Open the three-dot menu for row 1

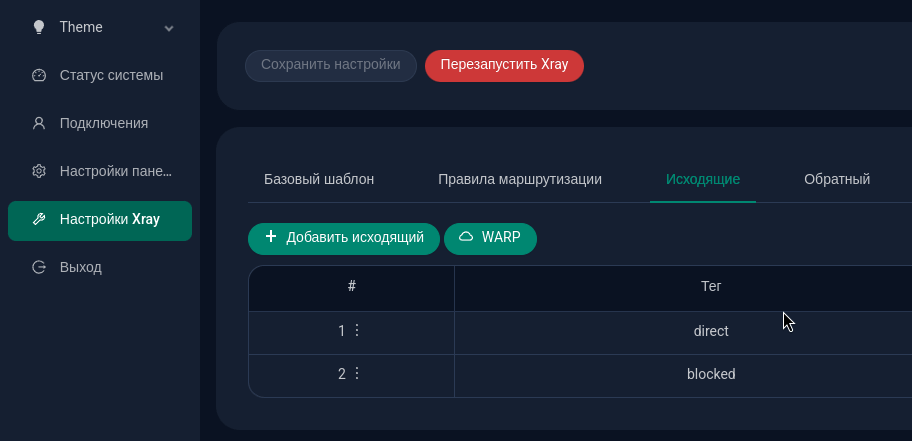pyautogui.click(x=357, y=330)
